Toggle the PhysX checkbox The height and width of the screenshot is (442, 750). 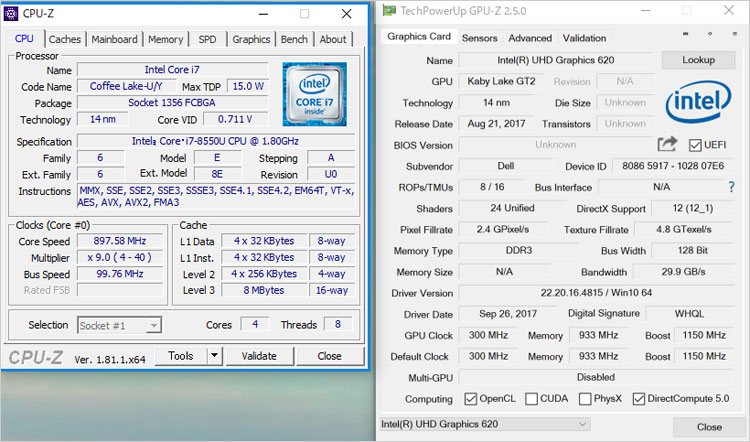585,399
